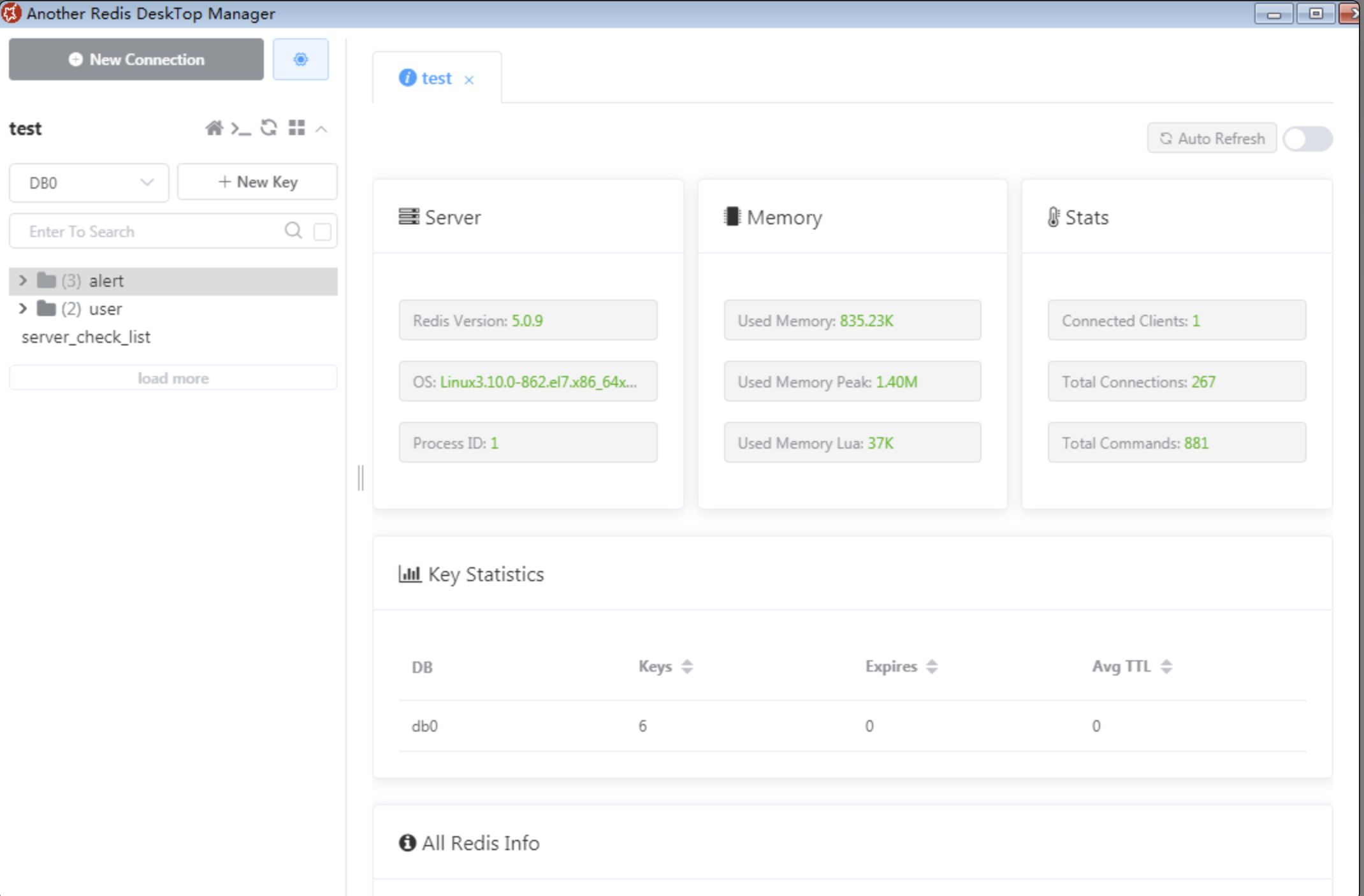Viewport: 1364px width, 896px height.
Task: Click the Key Statistics chart icon
Action: tap(409, 574)
